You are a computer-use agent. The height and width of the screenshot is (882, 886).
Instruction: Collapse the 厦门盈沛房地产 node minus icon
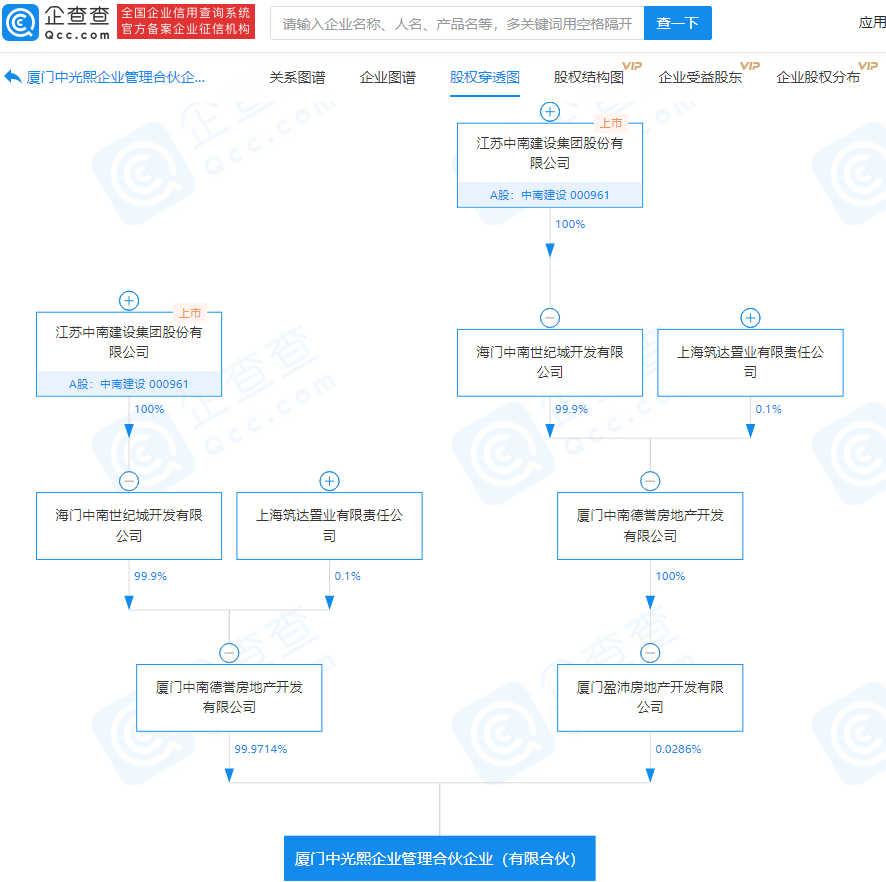(650, 653)
